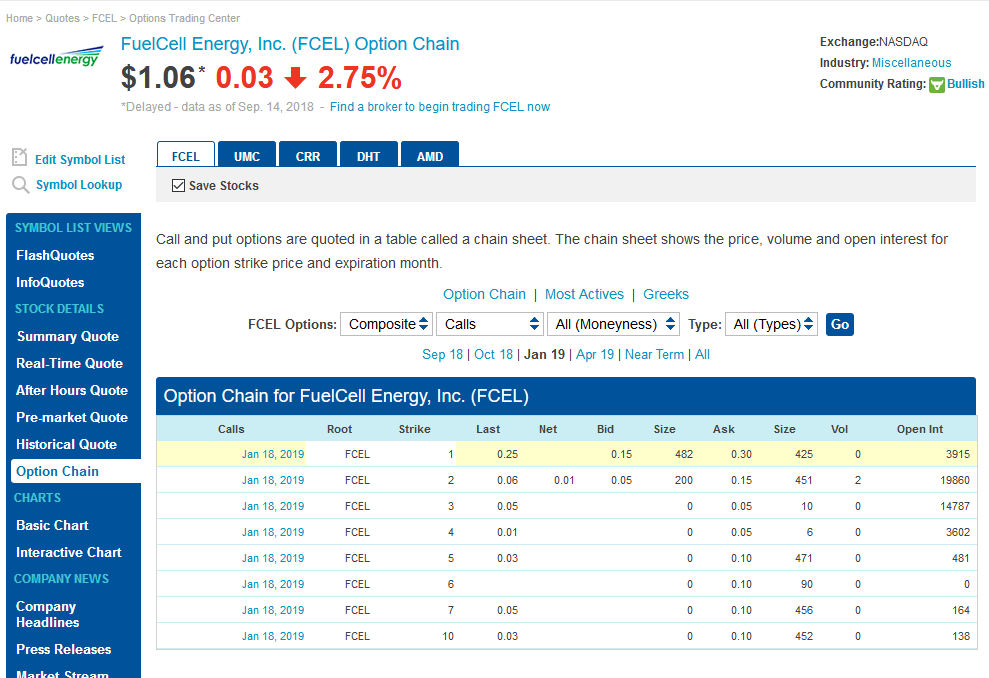Select the Sep 18 expiration

coord(442,354)
